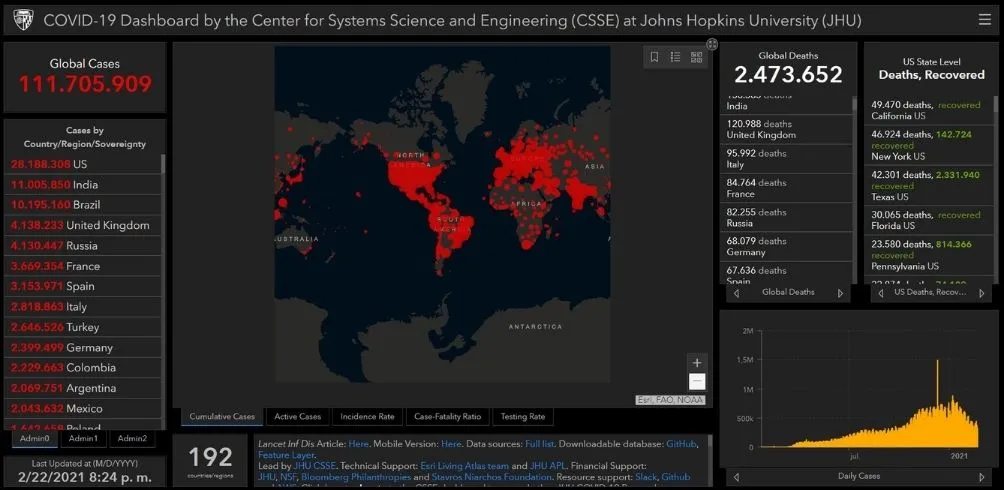Expand the map panel to fullscreen
1004x490 pixels.
pyautogui.click(x=712, y=44)
